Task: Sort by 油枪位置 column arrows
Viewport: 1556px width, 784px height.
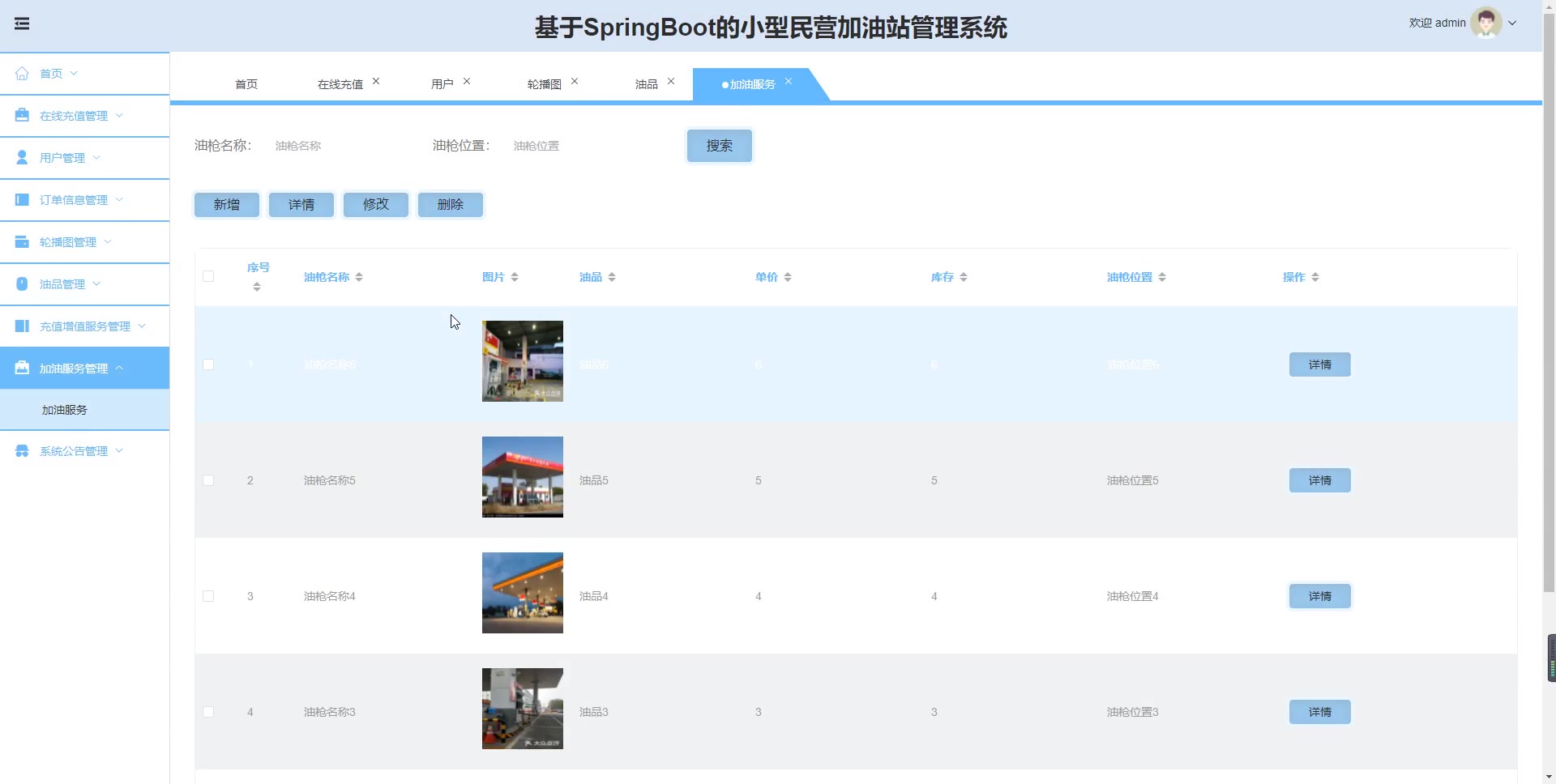Action: pyautogui.click(x=1162, y=277)
